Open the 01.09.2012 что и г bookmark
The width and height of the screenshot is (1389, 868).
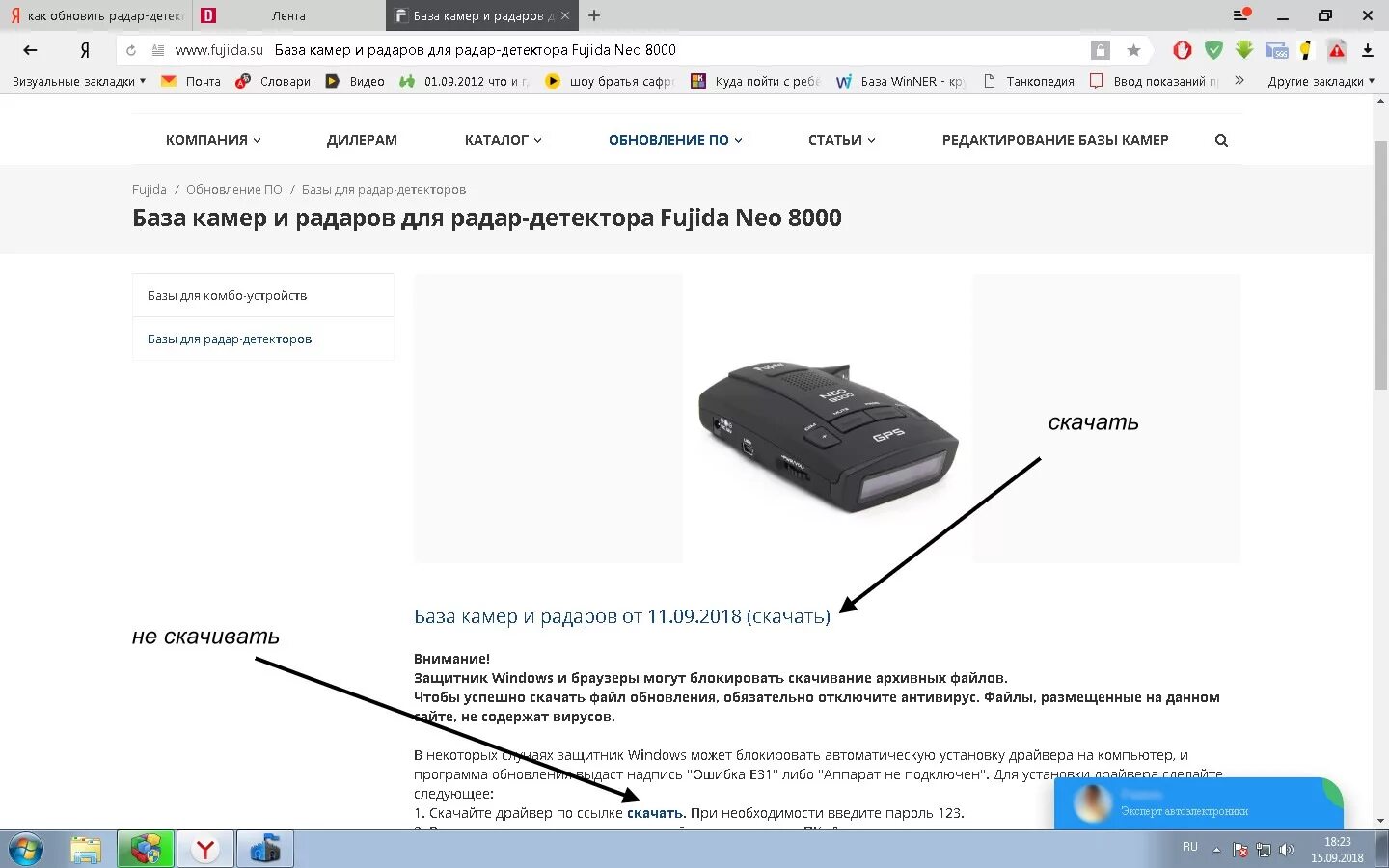tap(465, 81)
